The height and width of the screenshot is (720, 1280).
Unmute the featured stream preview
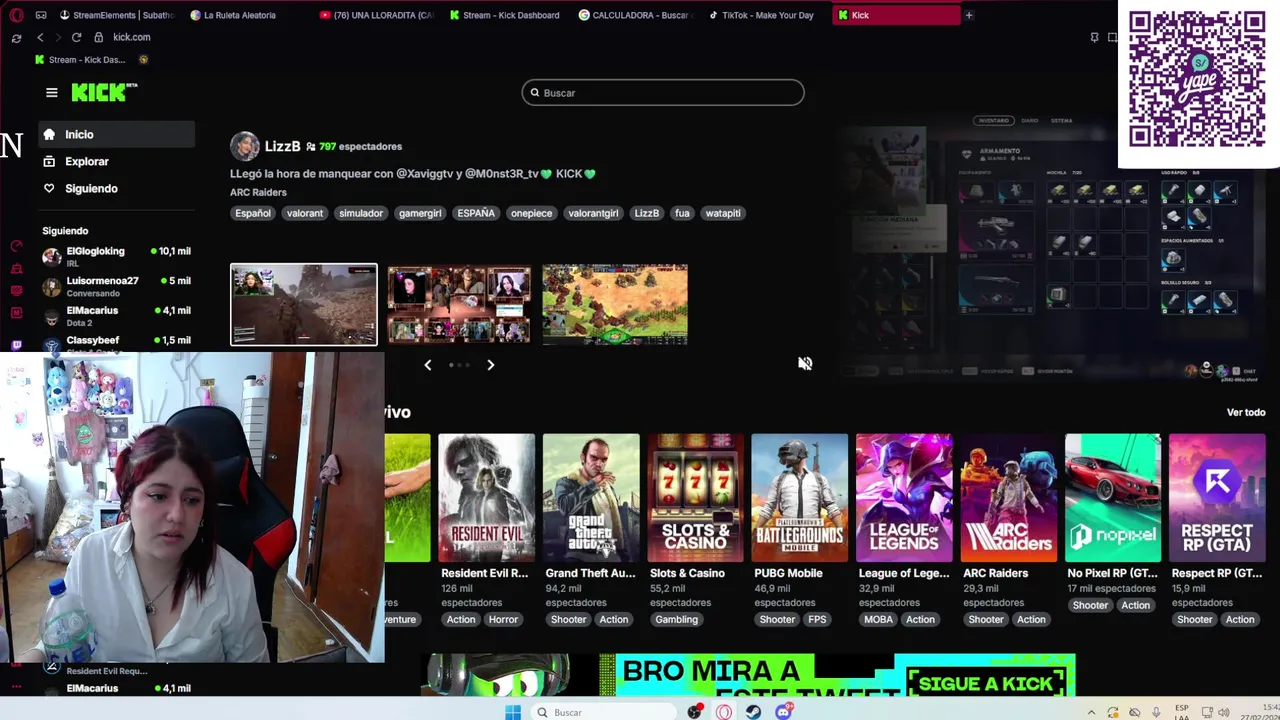[x=805, y=363]
